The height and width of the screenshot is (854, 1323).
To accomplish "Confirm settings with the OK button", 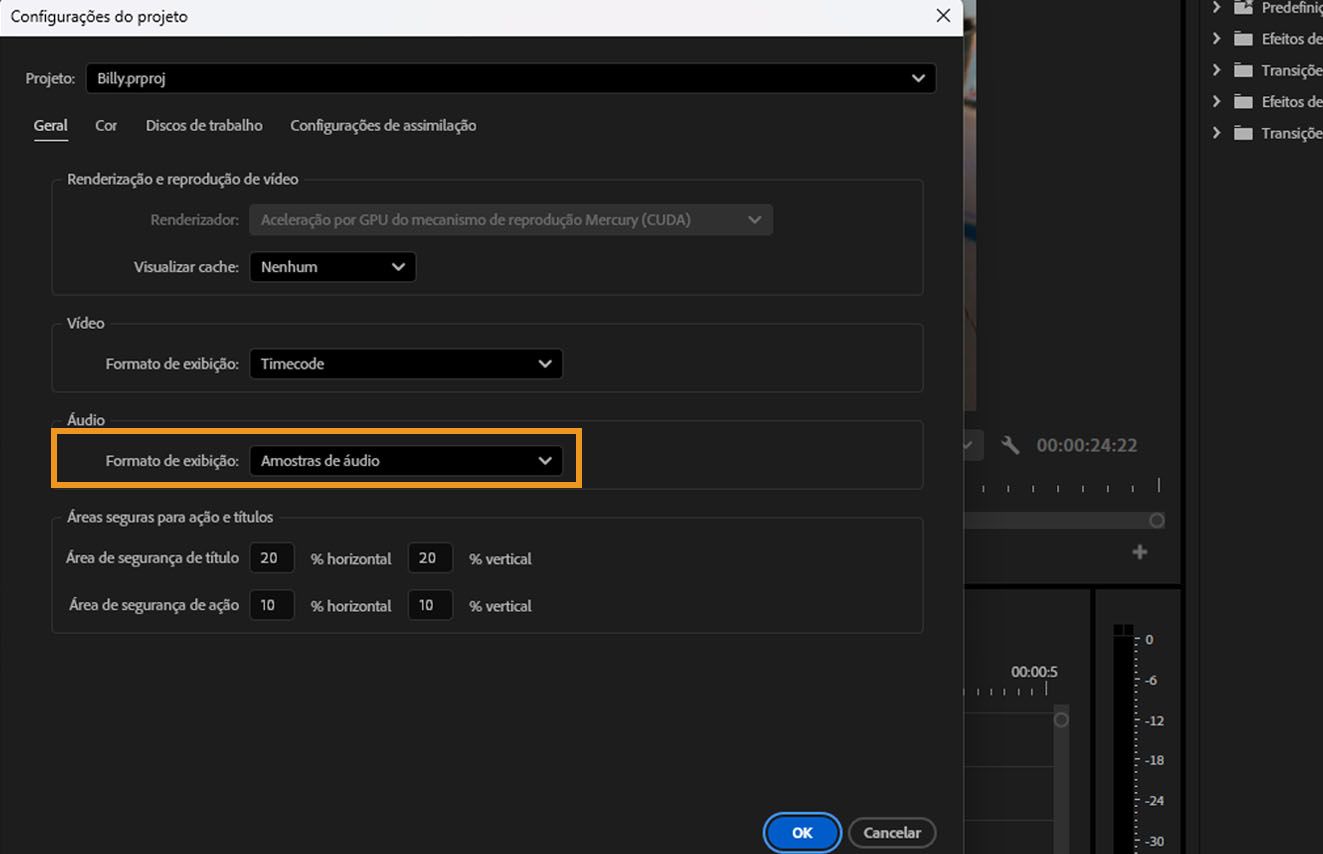I will pos(801,832).
